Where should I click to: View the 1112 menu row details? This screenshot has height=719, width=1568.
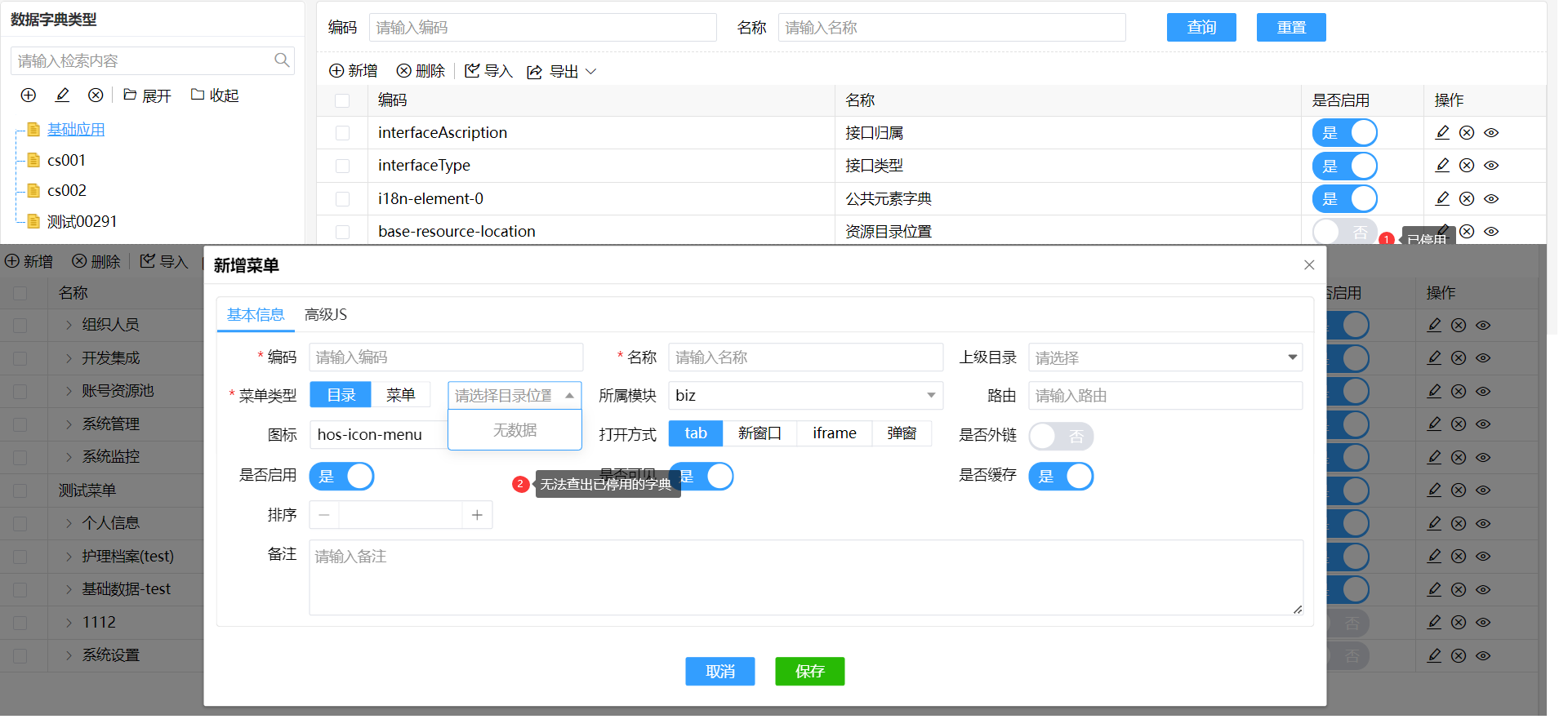tap(1483, 623)
